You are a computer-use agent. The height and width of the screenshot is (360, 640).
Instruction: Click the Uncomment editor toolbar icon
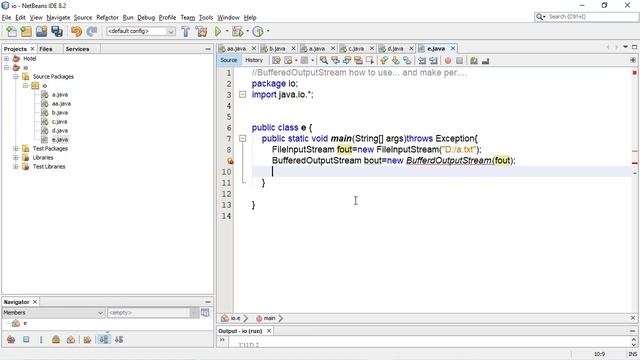point(485,60)
